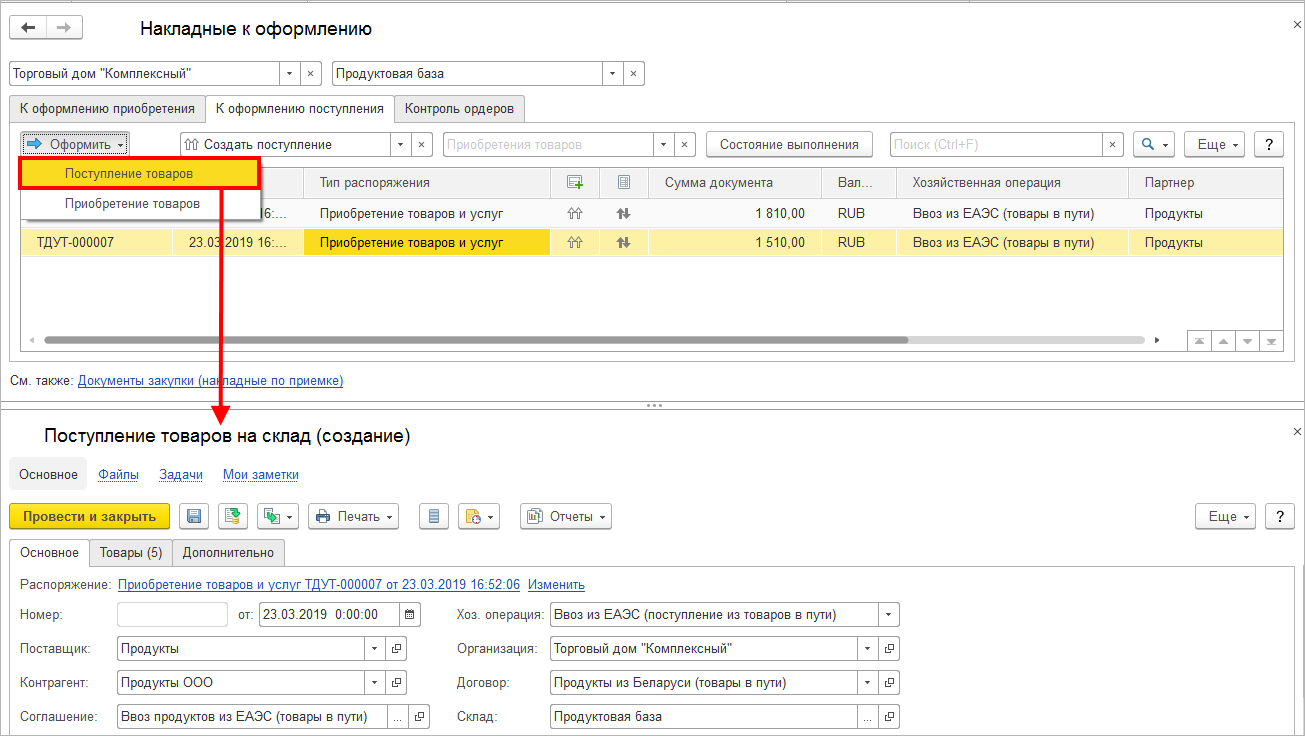Click the list-sheet column header icon
Image resolution: width=1305 pixels, height=736 pixels.
pos(624,182)
